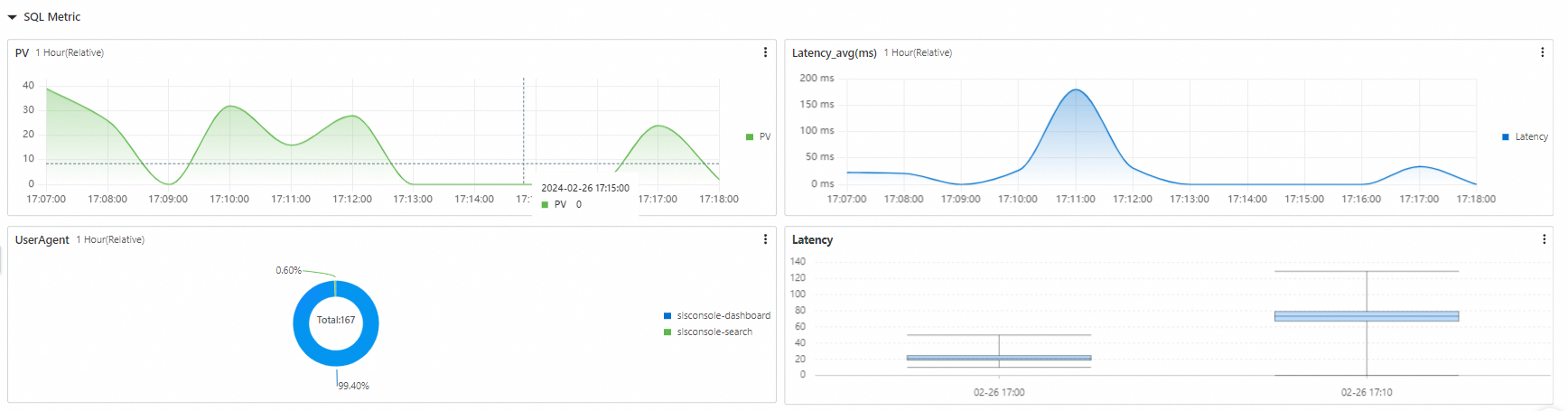Click the green PV legend square
Image resolution: width=1568 pixels, height=411 pixels.
click(750, 137)
